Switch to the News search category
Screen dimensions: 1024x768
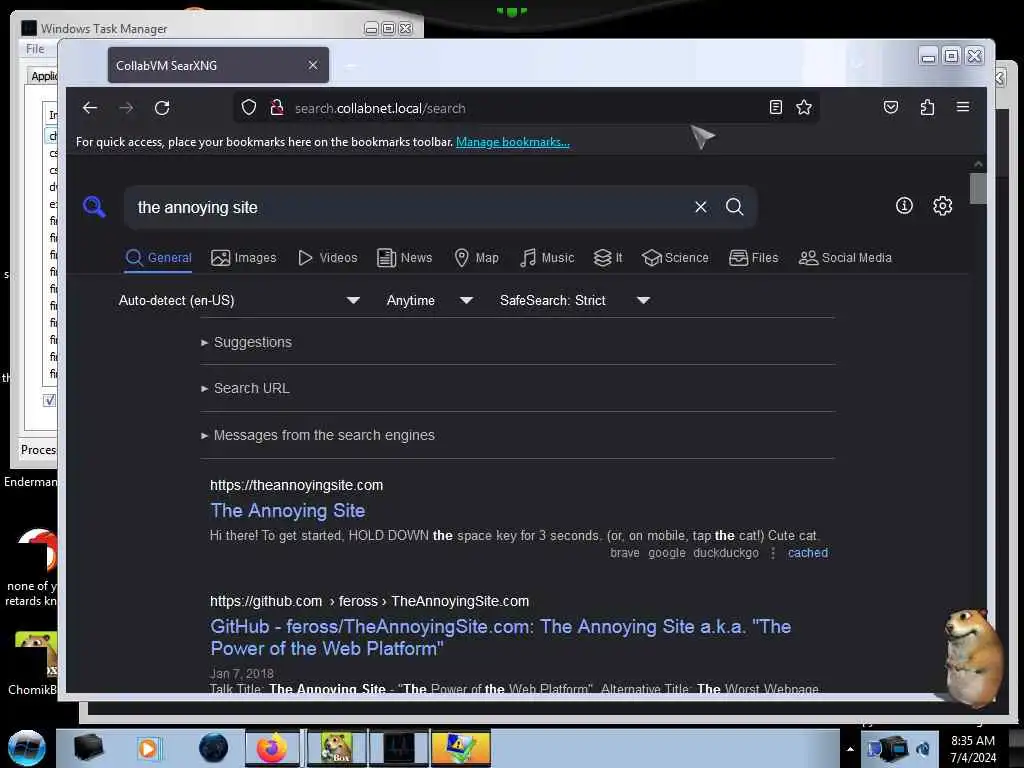[x=405, y=258]
